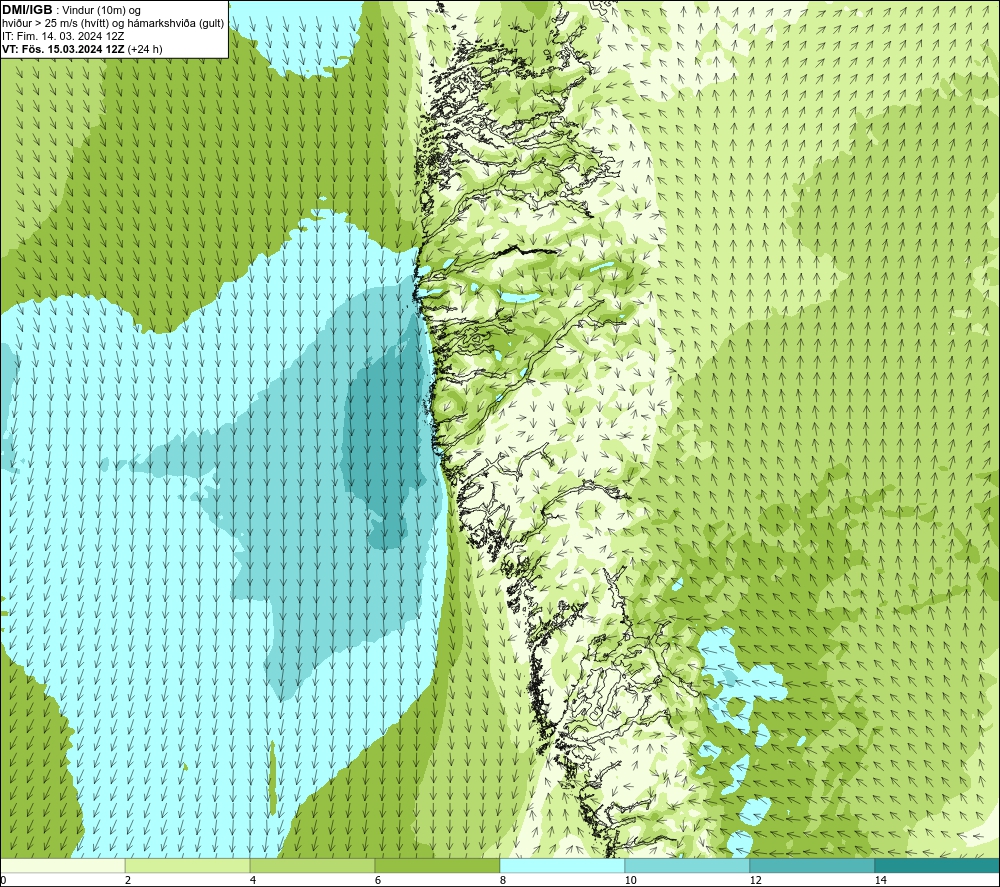Click the "DMI/IGB : Vindur (10m) og" title line

click(x=71, y=10)
